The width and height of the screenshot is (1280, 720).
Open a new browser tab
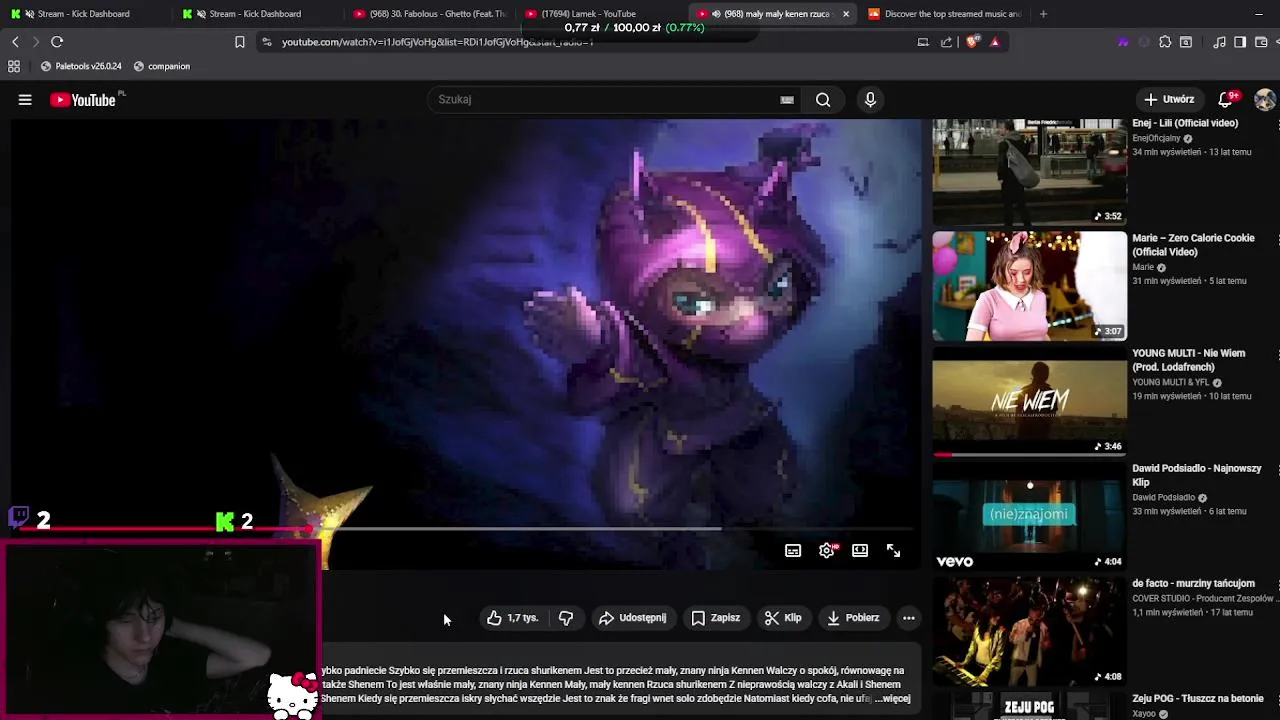(1043, 14)
